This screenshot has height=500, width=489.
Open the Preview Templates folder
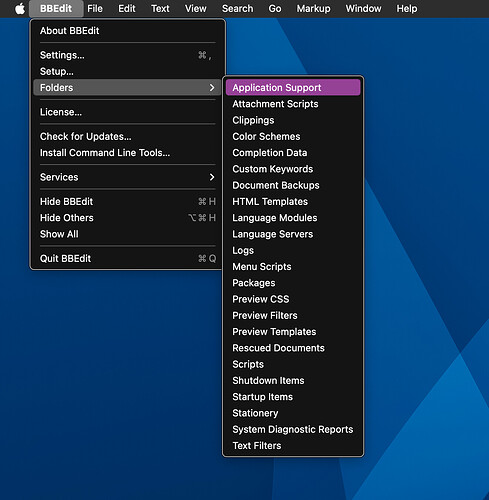[293, 332]
